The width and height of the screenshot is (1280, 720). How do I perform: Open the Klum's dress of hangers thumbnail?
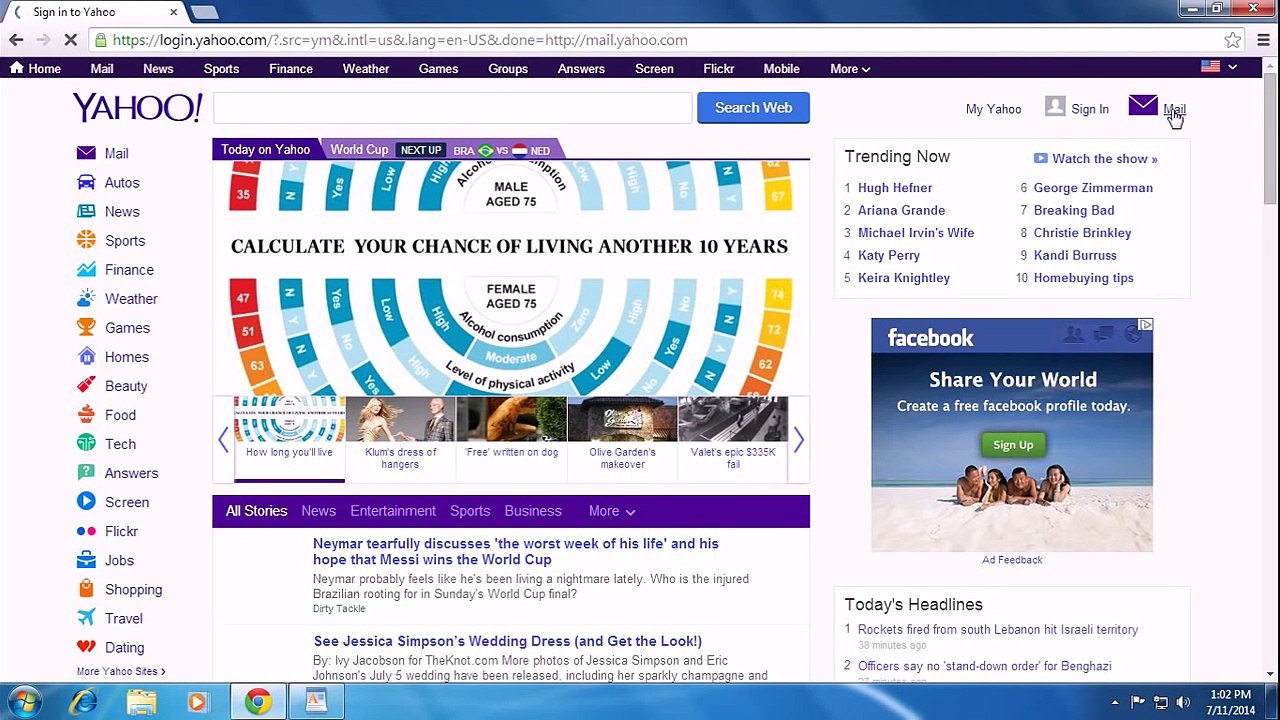[x=400, y=435]
